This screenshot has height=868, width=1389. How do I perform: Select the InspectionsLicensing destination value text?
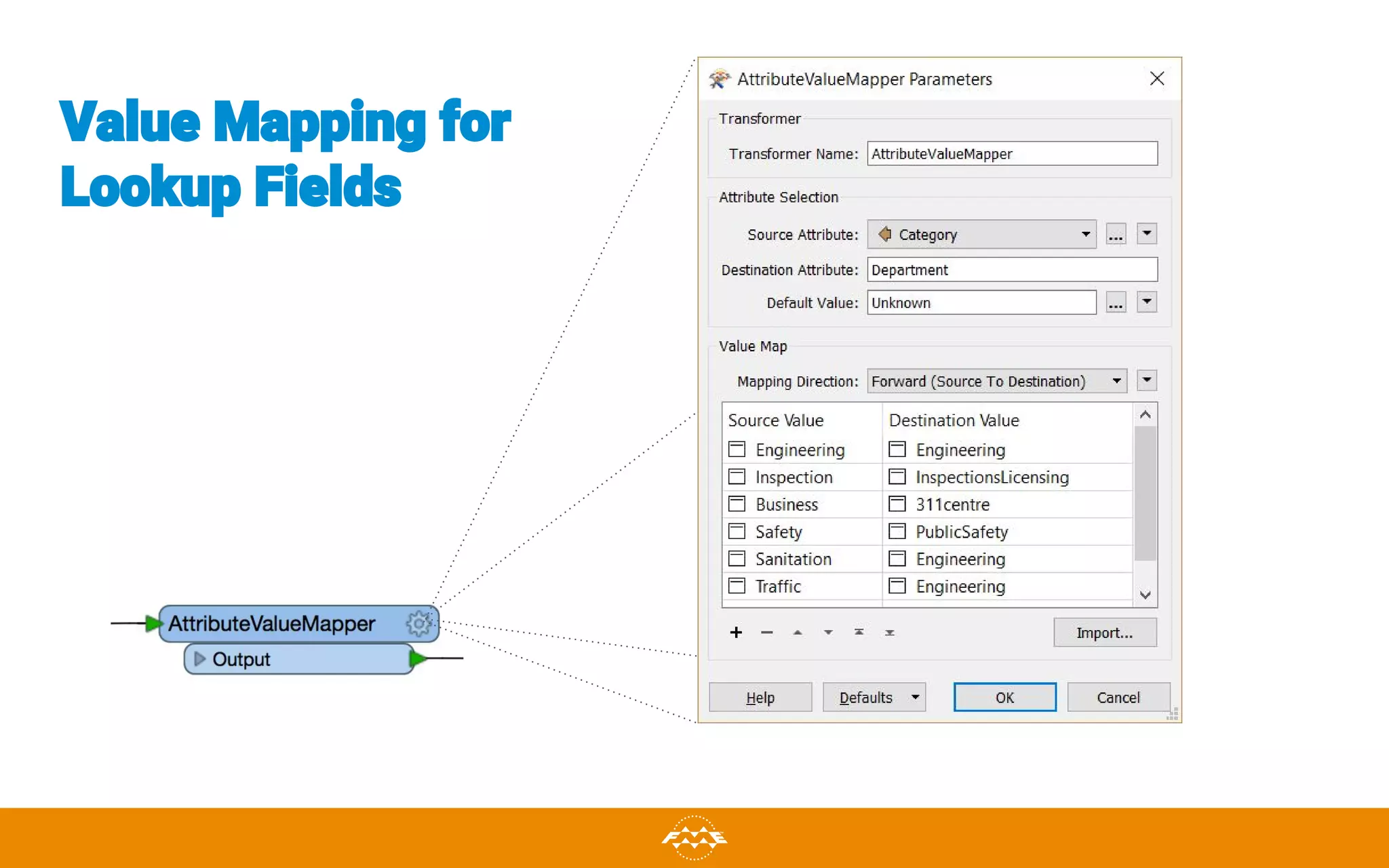(x=992, y=477)
